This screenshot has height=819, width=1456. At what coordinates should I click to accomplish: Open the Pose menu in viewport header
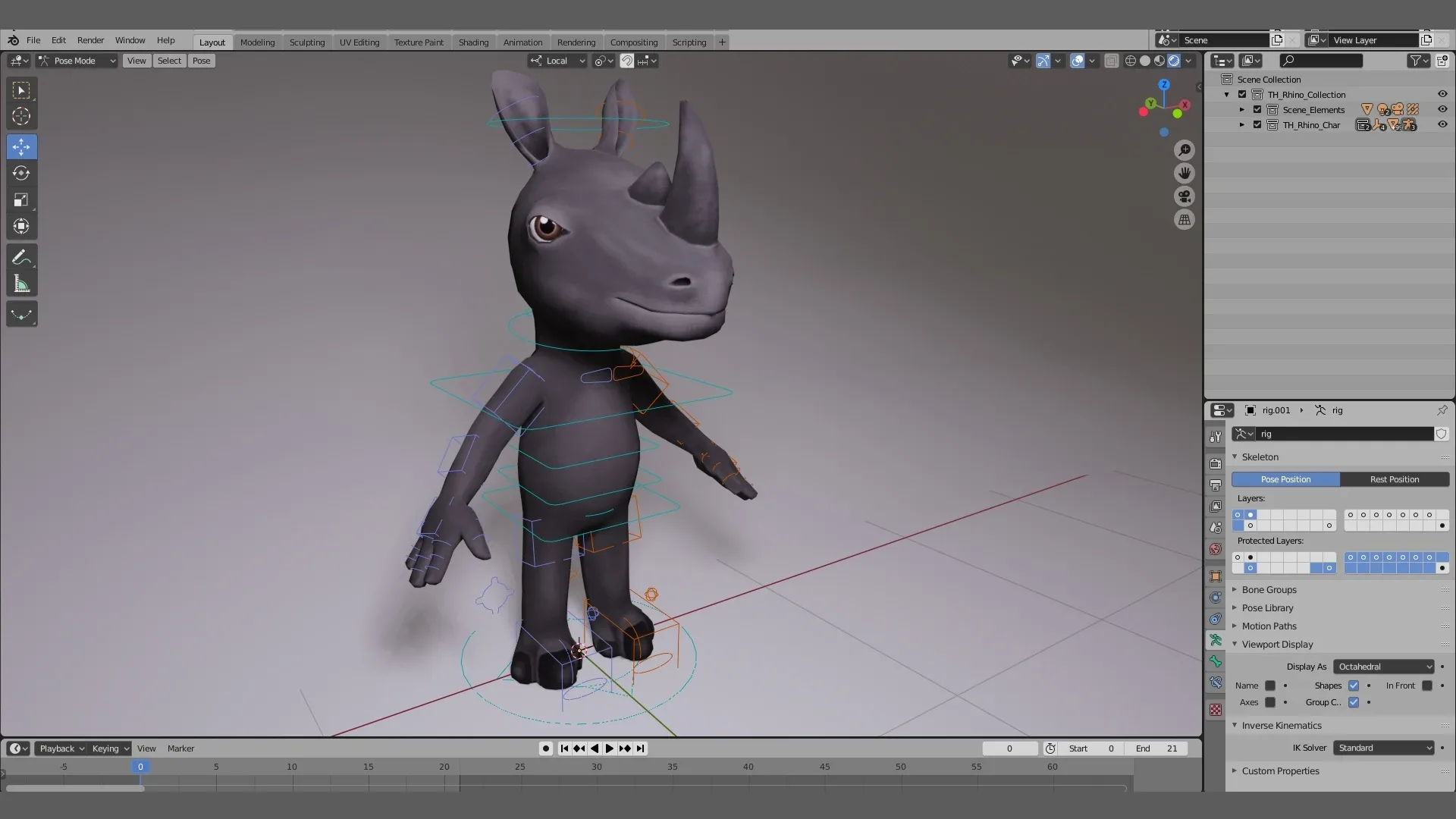pos(201,61)
